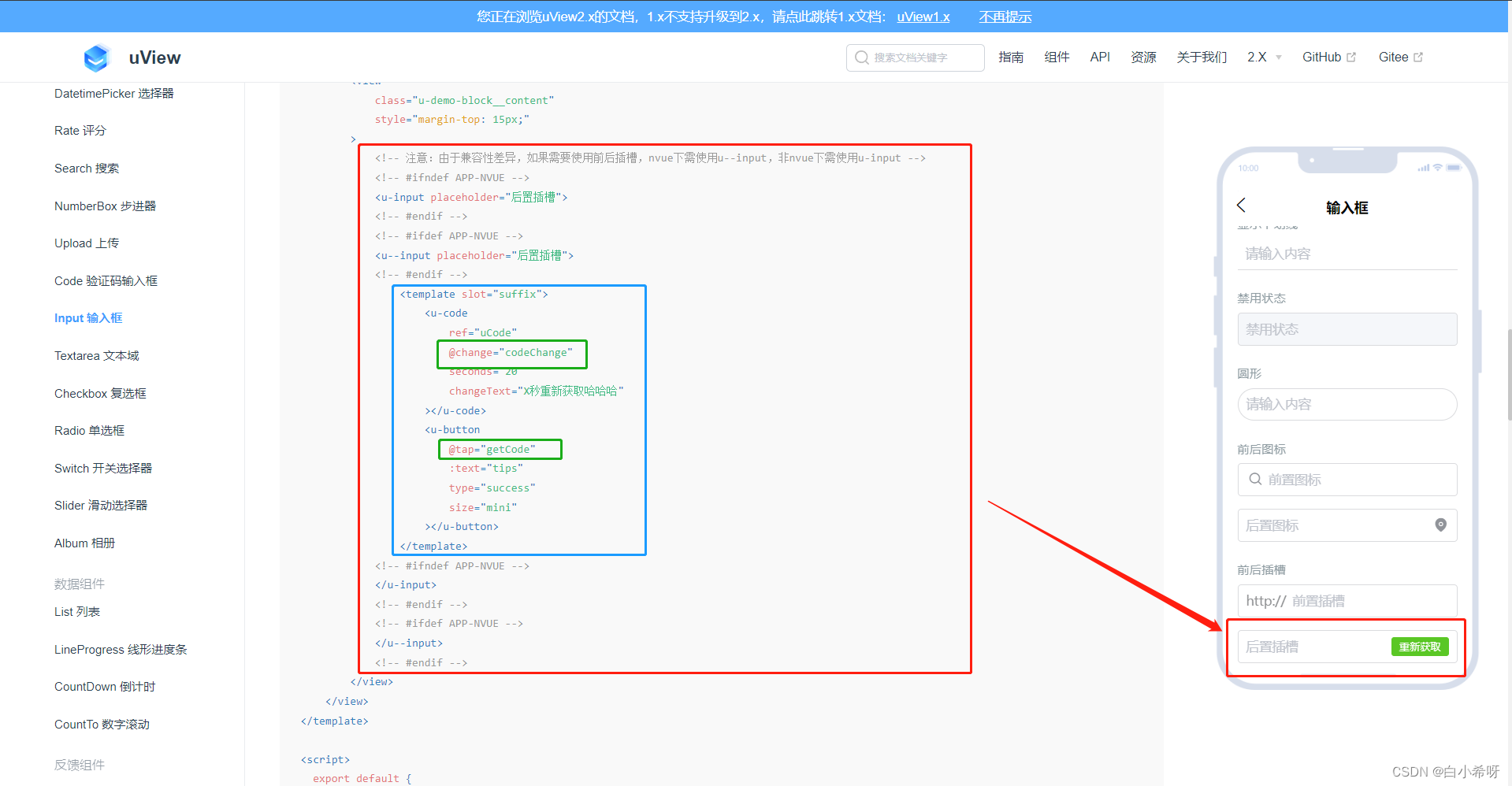Click the external-link icon next to GitHub
The width and height of the screenshot is (1512, 786).
pyautogui.click(x=1352, y=56)
